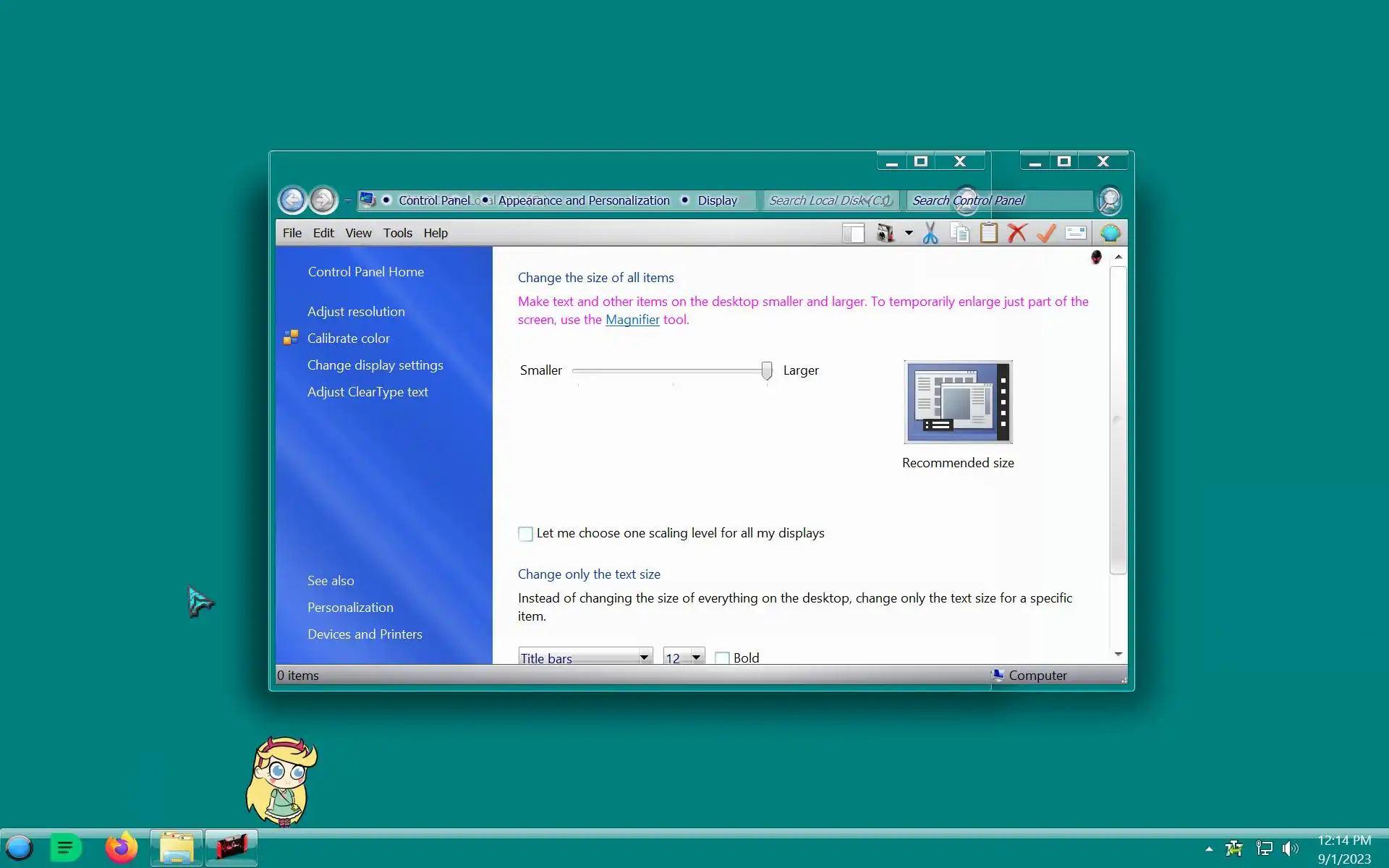This screenshot has width=1389, height=868.
Task: Click the Cut scissors toolbar icon
Action: (930, 233)
